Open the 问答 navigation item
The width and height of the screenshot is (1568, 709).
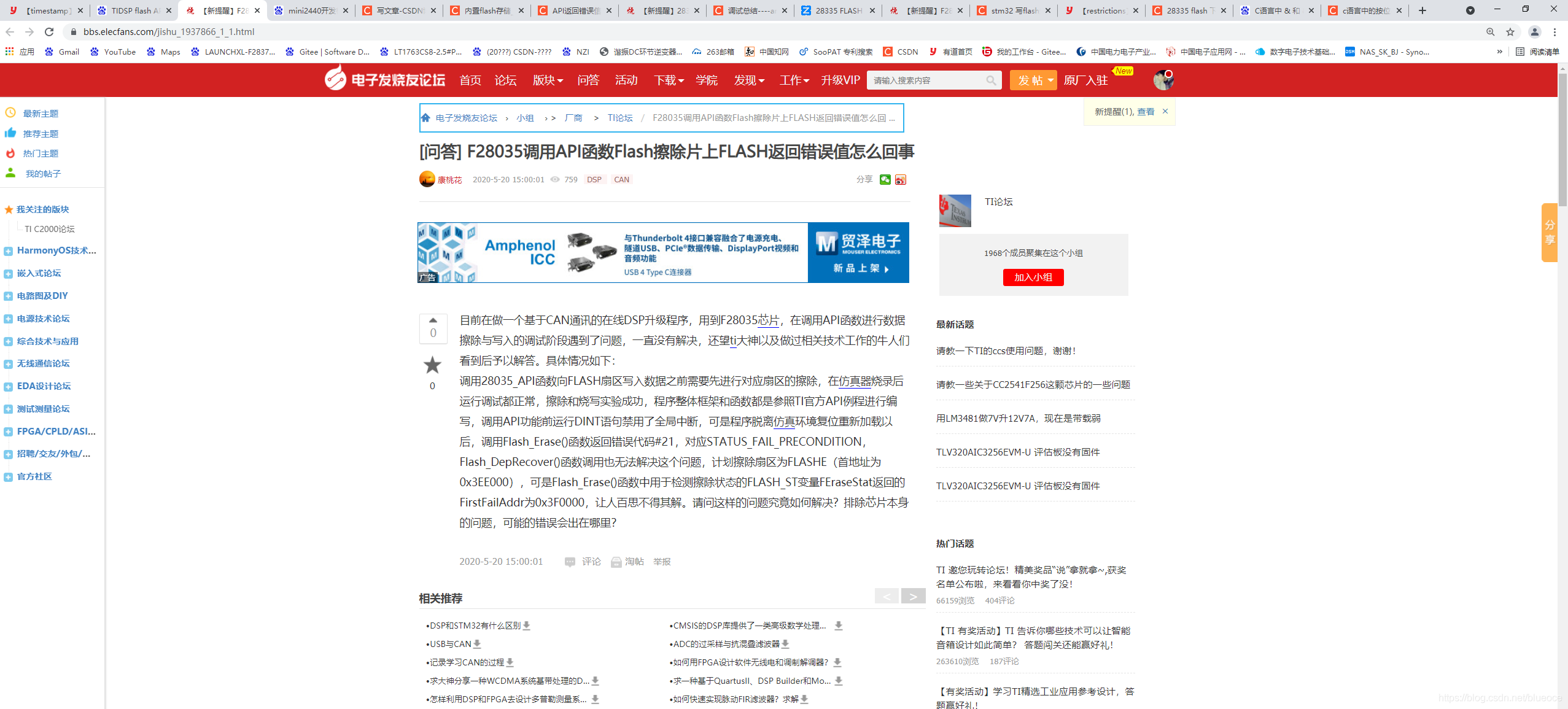(588, 80)
